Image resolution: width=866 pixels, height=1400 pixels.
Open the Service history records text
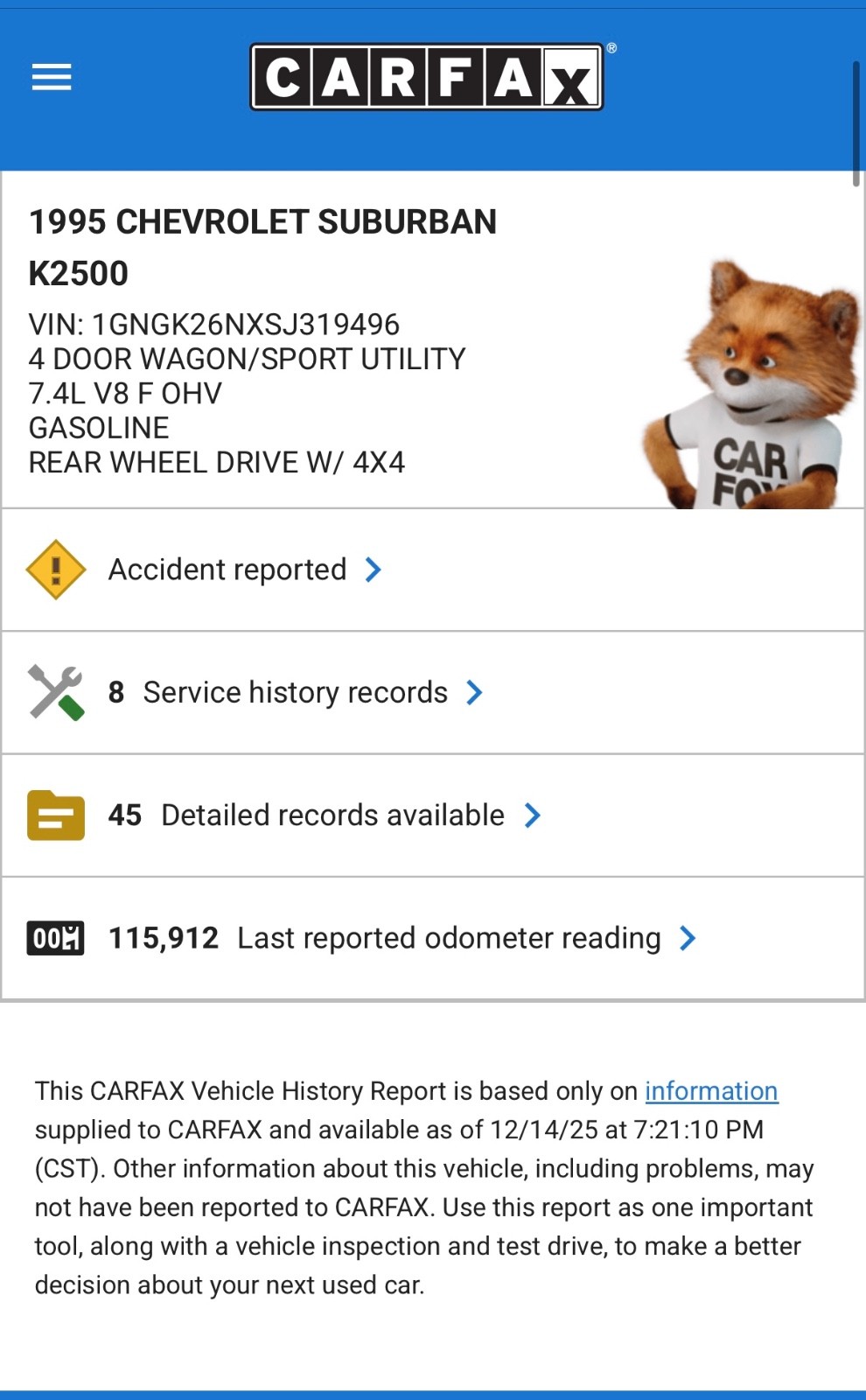click(296, 692)
